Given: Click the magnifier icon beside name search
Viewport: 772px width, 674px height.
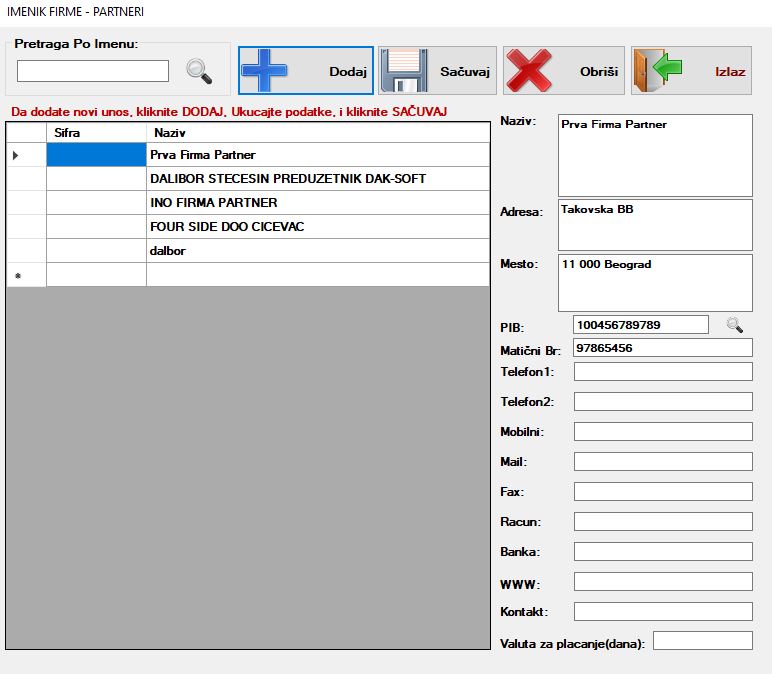Looking at the screenshot, I should coord(200,72).
